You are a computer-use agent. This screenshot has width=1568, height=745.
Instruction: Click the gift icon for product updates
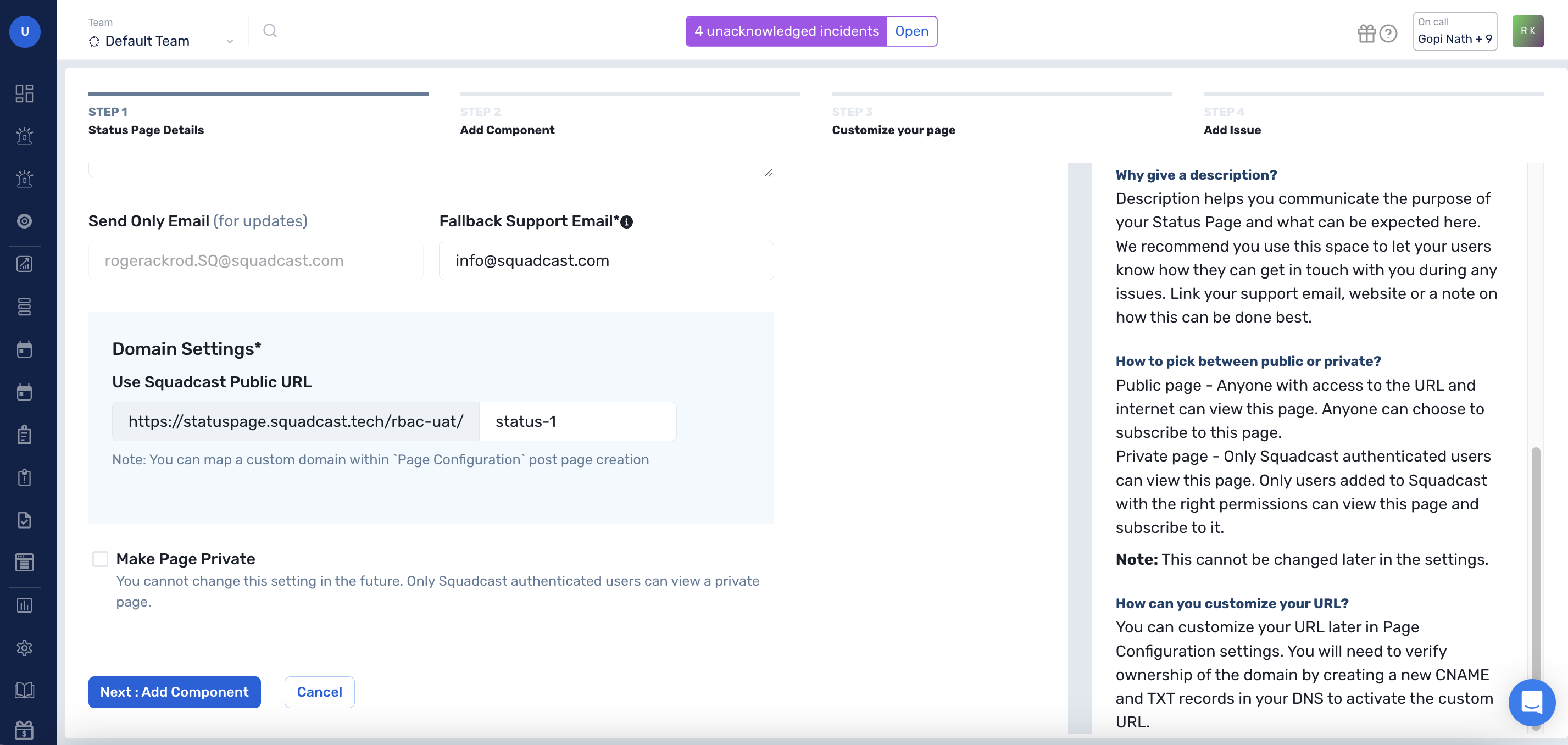[x=1366, y=34]
